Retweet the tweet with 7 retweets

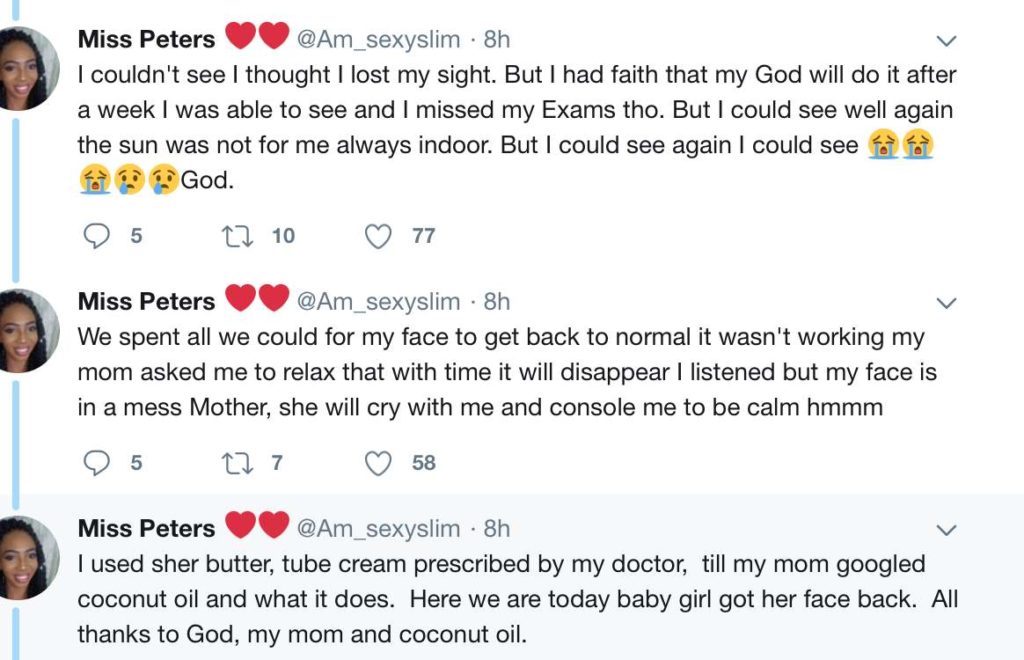click(x=237, y=463)
